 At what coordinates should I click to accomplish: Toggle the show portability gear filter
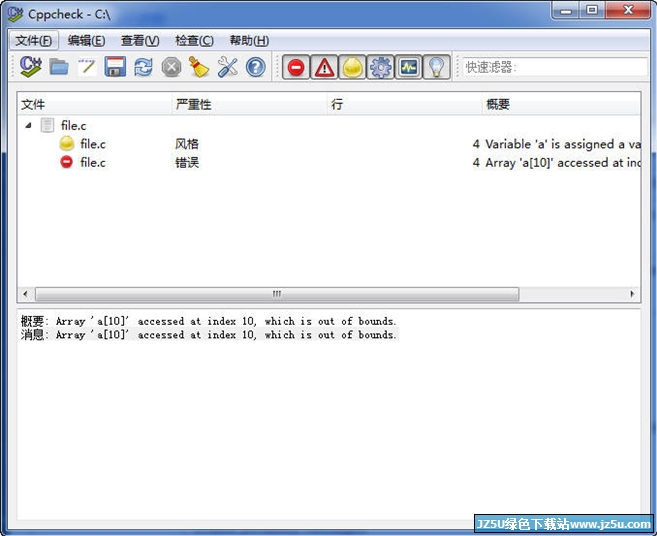pyautogui.click(x=380, y=67)
